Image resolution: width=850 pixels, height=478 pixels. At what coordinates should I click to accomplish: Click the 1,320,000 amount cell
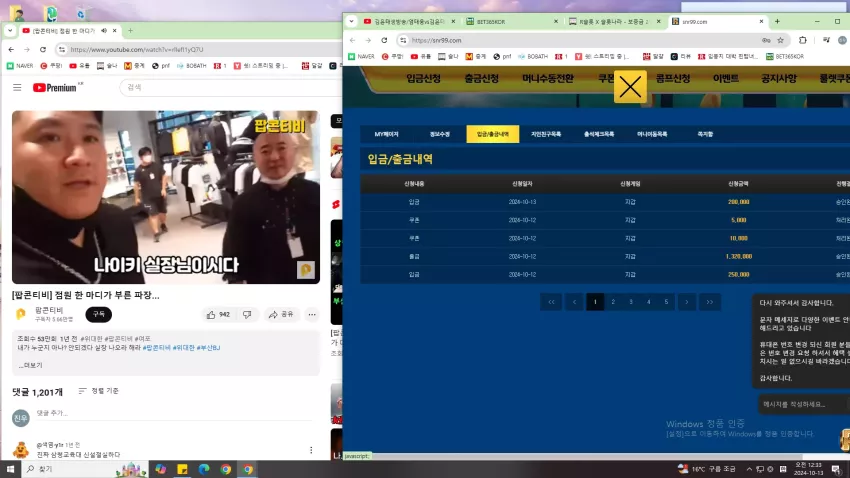coord(738,256)
